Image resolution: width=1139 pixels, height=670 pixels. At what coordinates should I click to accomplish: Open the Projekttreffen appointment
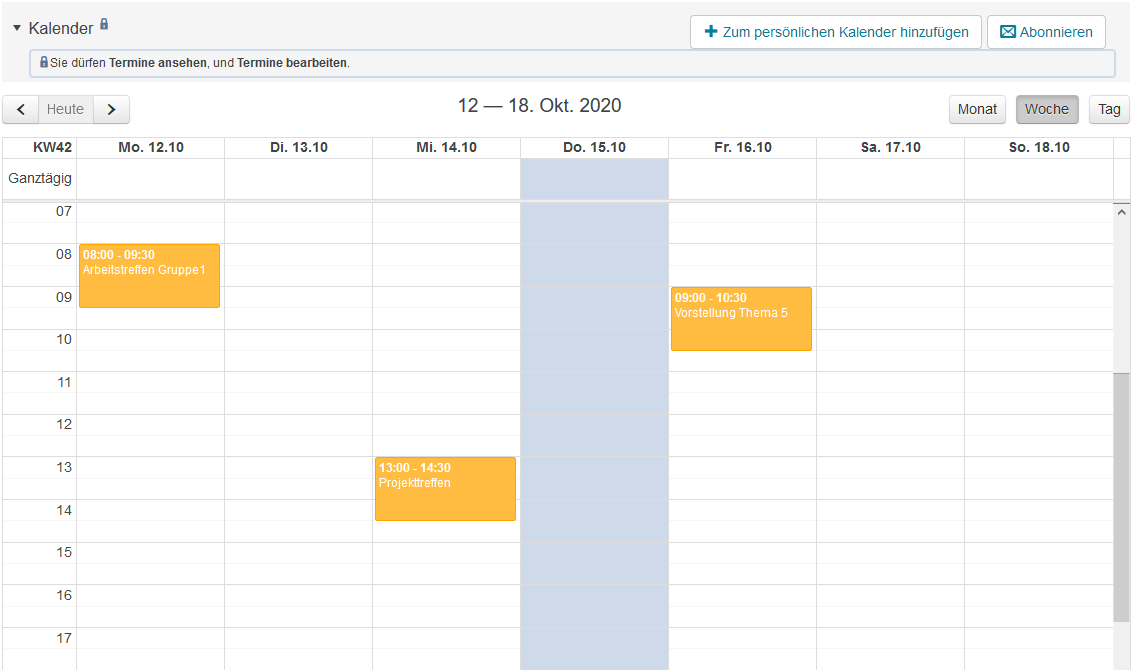coord(445,488)
